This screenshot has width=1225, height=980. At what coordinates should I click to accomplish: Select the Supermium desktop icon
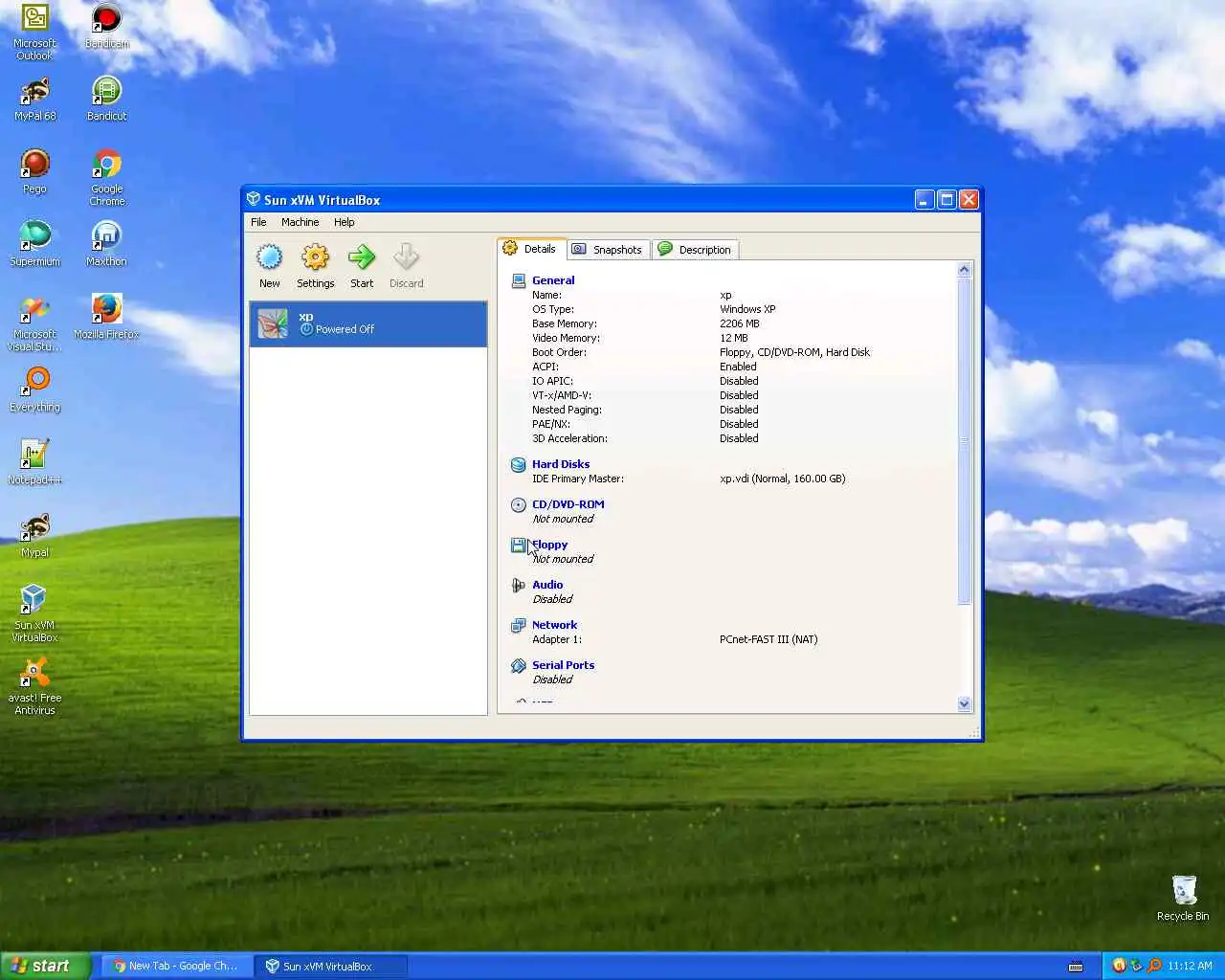(x=35, y=244)
